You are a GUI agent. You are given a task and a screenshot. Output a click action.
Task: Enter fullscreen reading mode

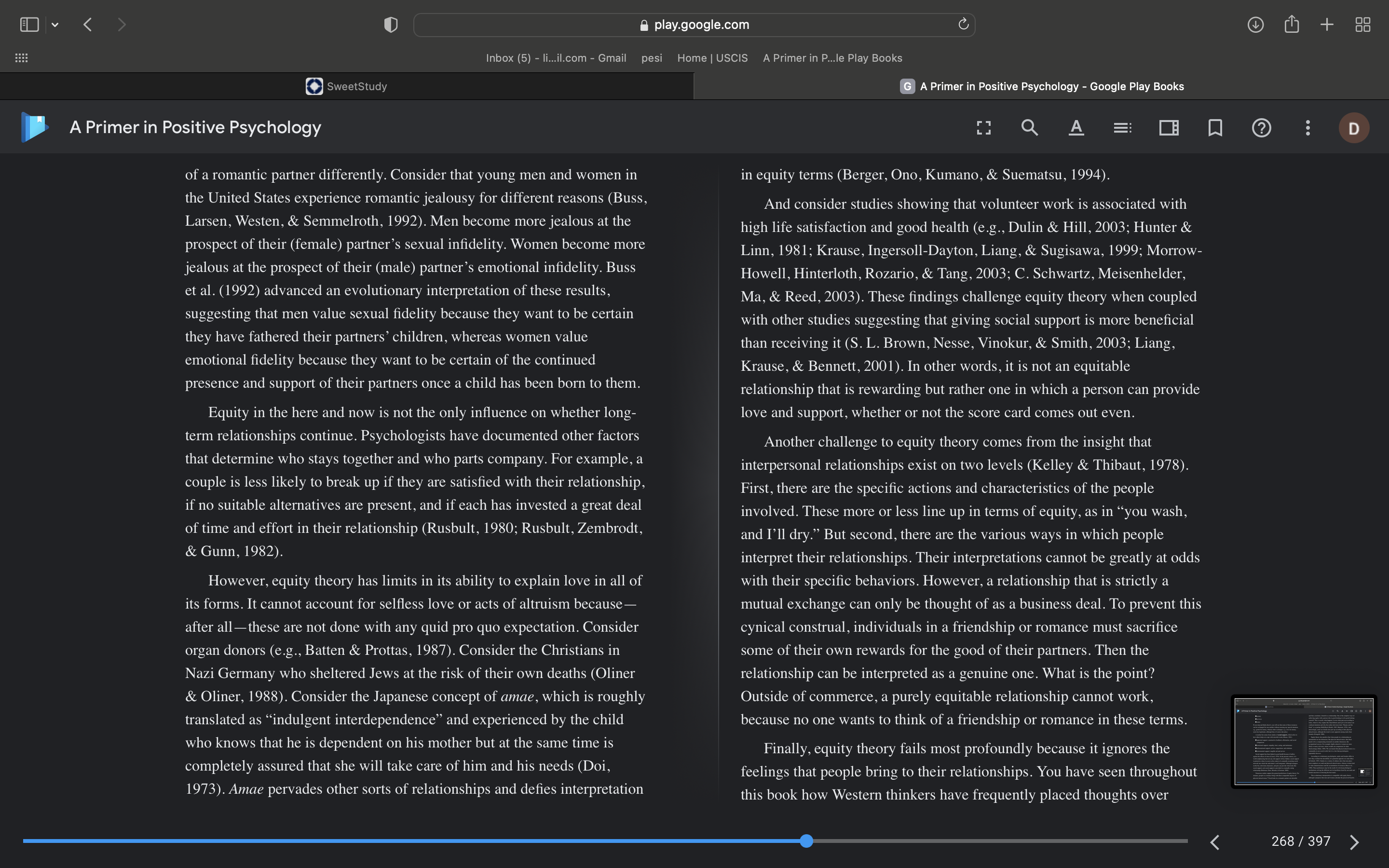(x=984, y=127)
